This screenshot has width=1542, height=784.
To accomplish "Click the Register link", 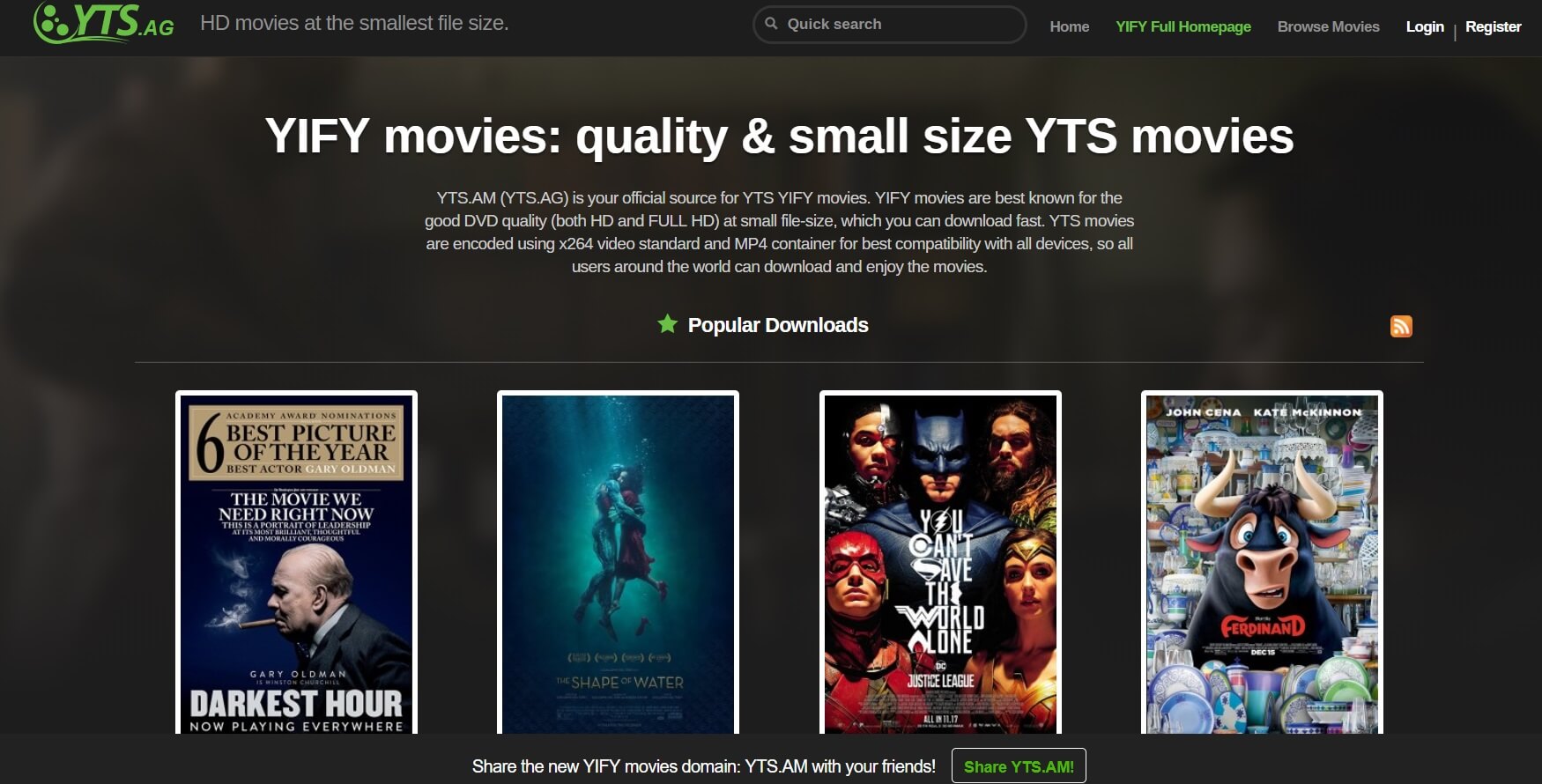I will (x=1494, y=26).
